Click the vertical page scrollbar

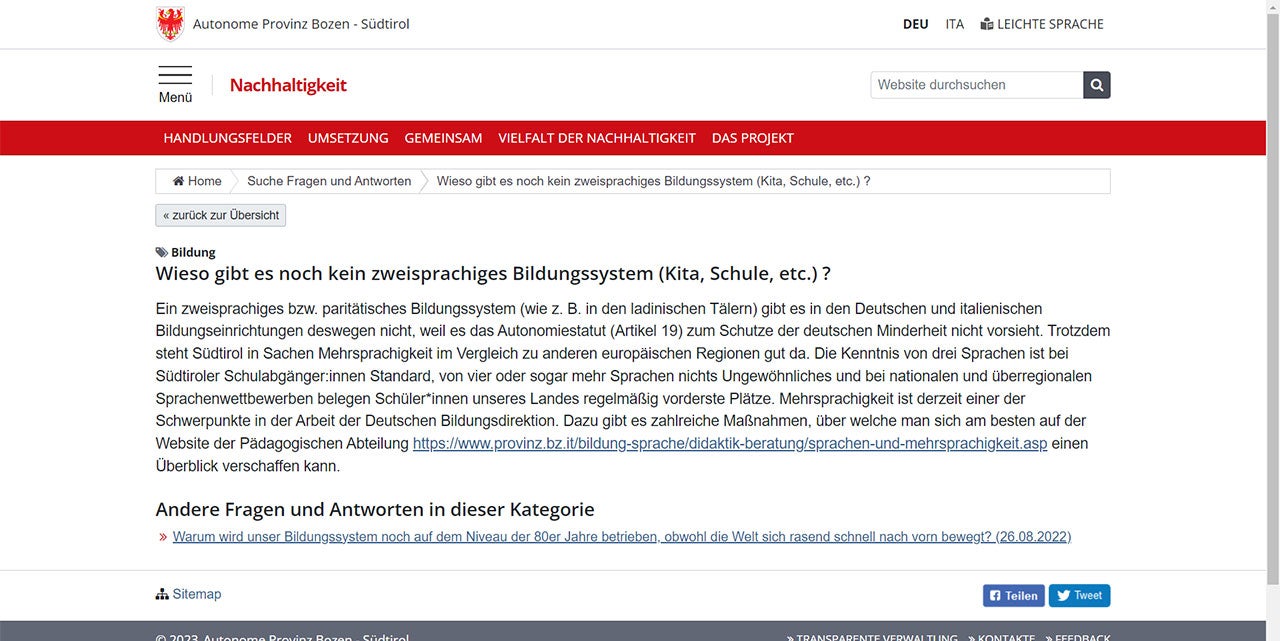click(x=1272, y=300)
